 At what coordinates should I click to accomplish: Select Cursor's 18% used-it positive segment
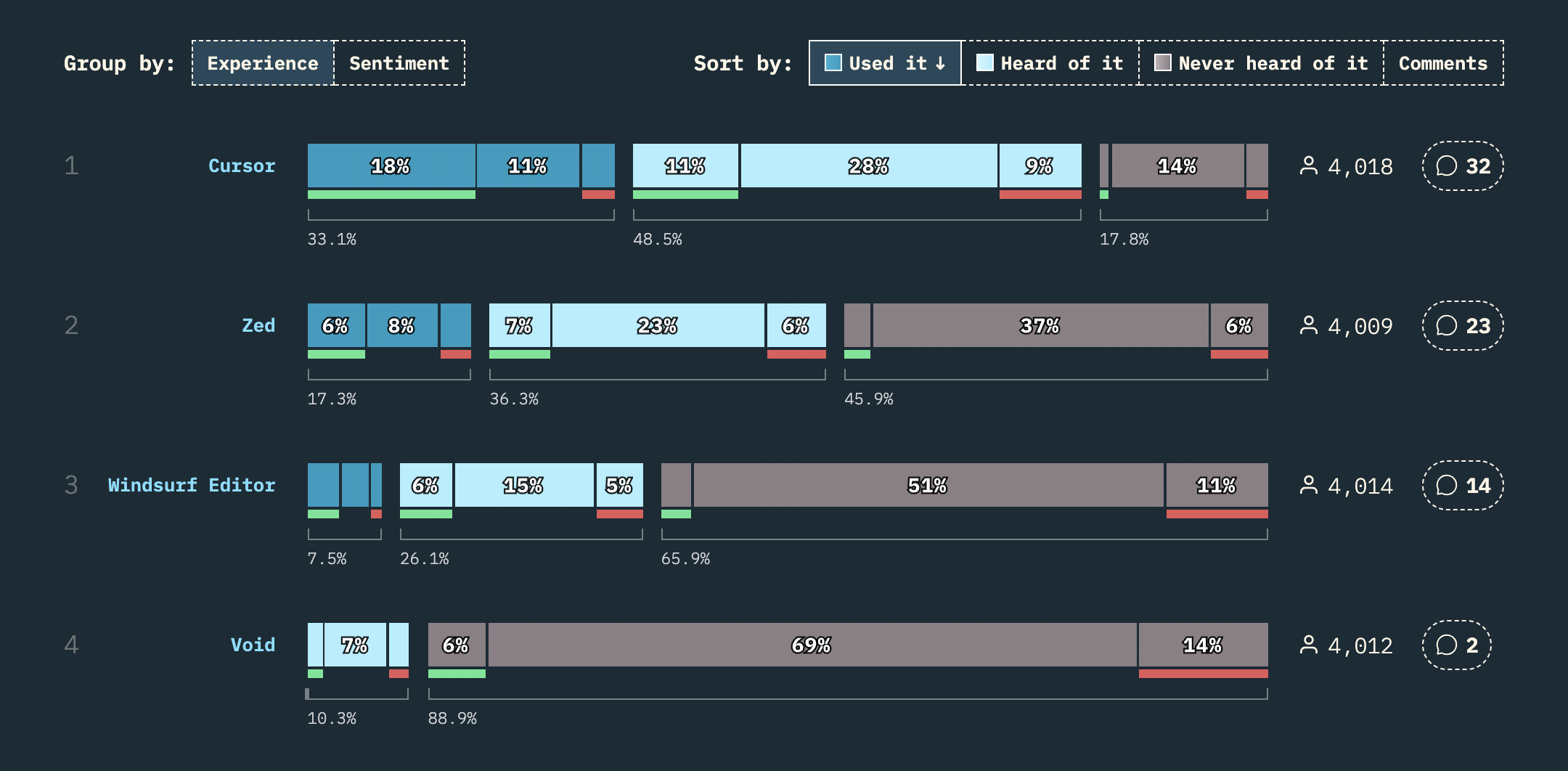391,166
